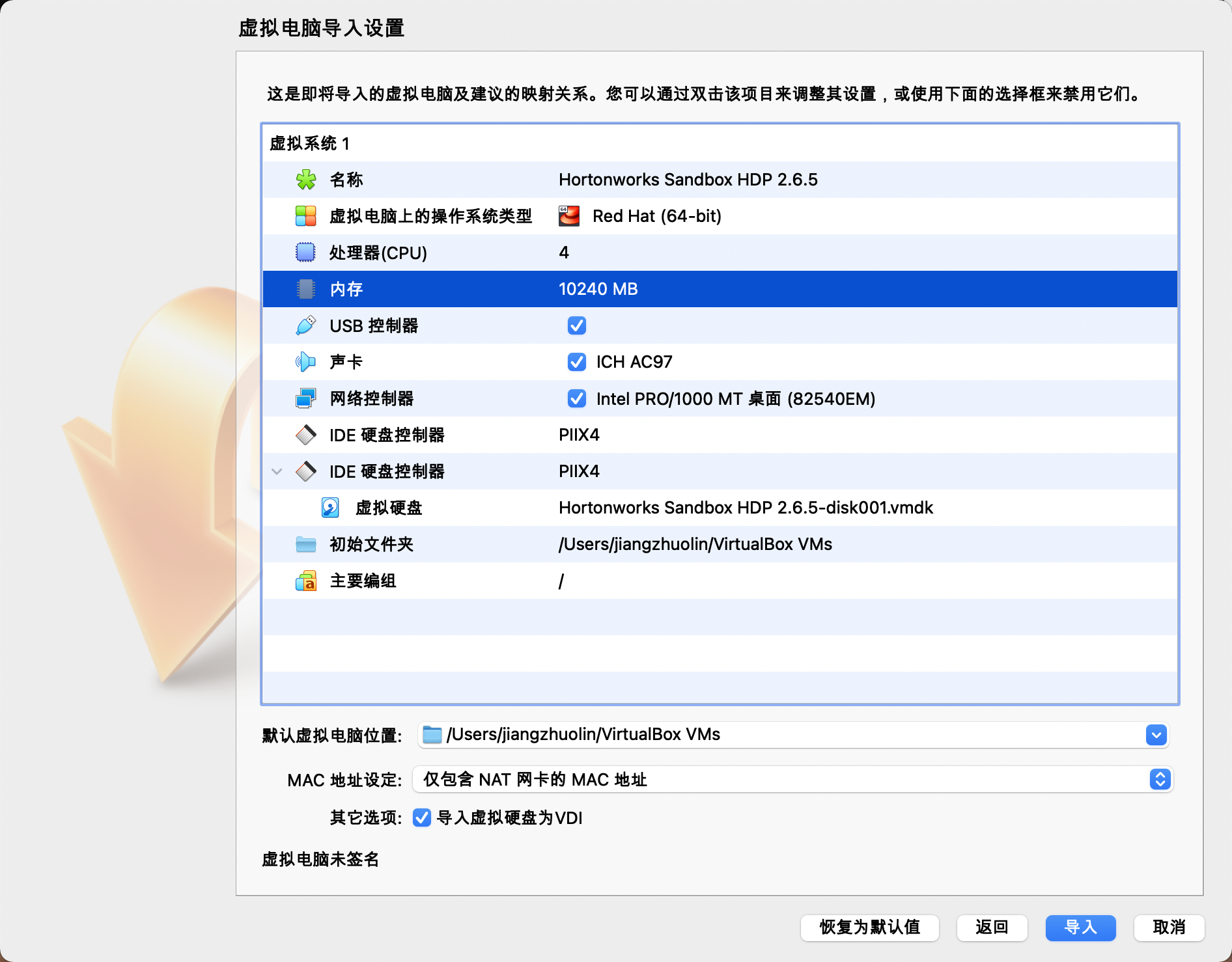Click the 虚拟电脑未签名 status text
The image size is (1232, 962).
(x=320, y=859)
